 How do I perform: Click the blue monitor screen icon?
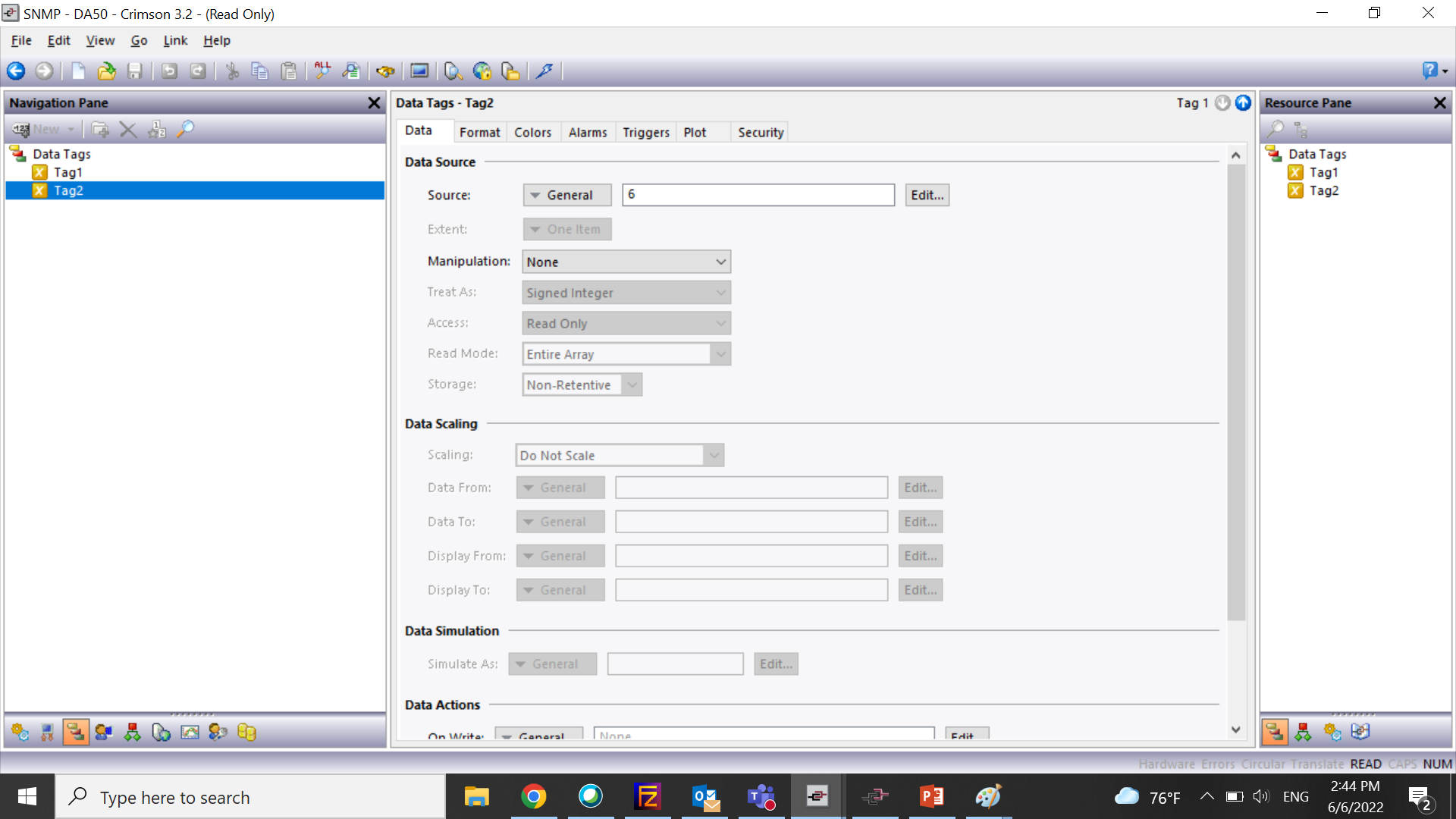coord(419,71)
